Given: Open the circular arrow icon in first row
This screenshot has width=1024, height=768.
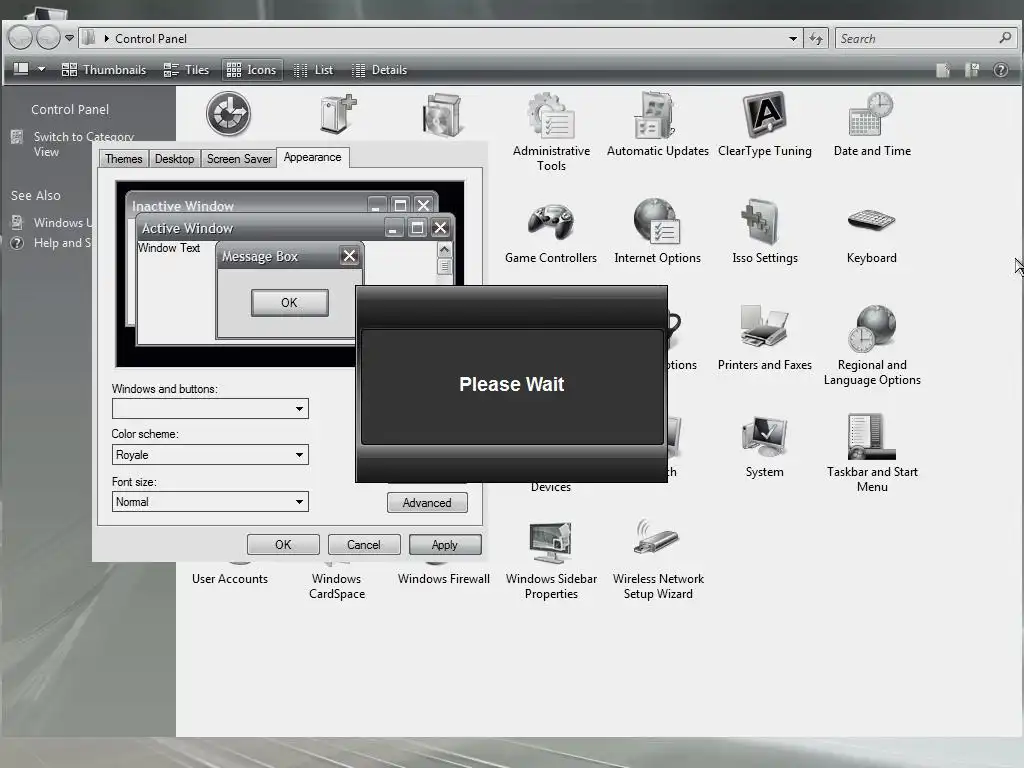Looking at the screenshot, I should point(229,114).
